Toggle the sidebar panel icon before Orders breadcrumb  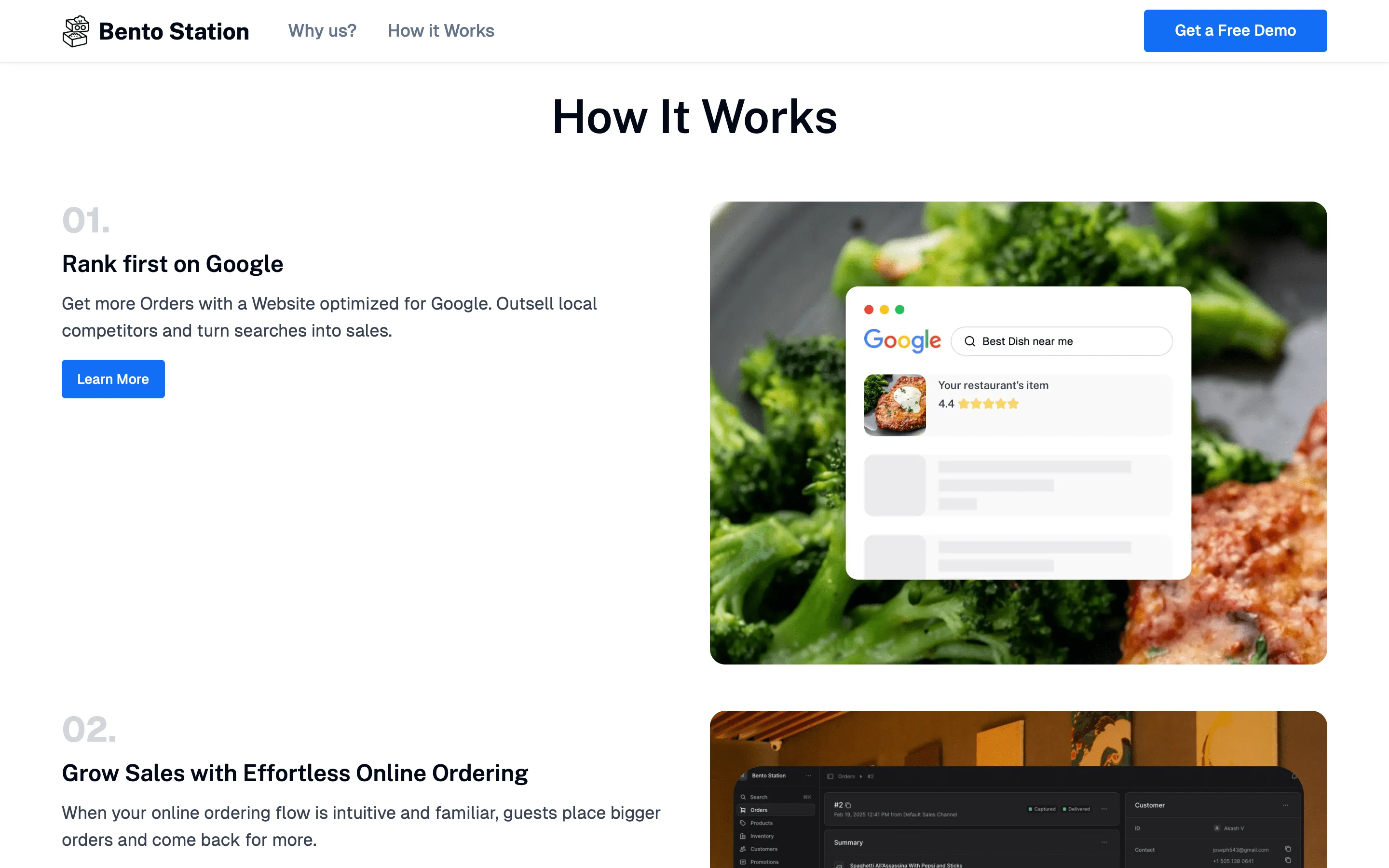(x=830, y=776)
